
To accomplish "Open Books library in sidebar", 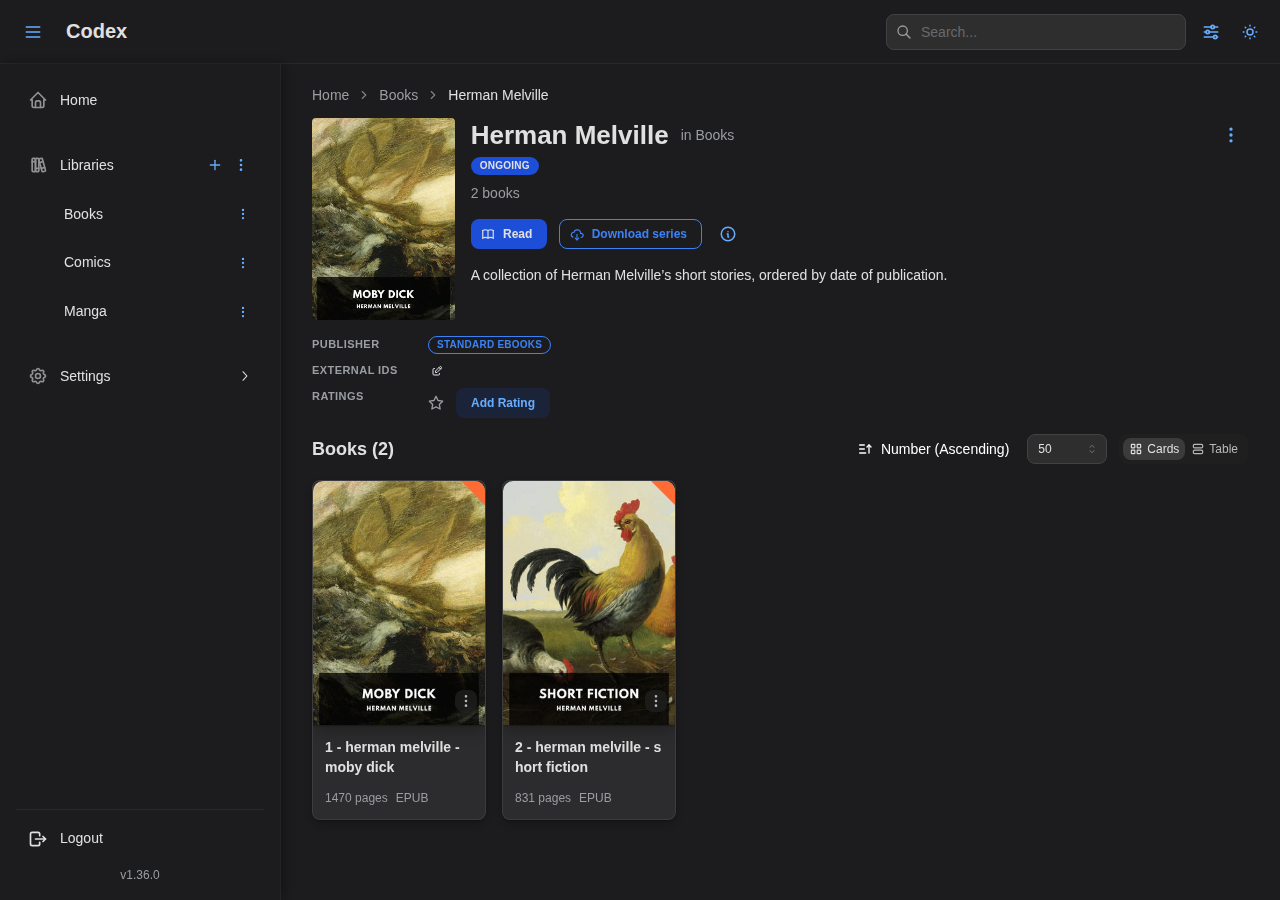I will [x=83, y=214].
